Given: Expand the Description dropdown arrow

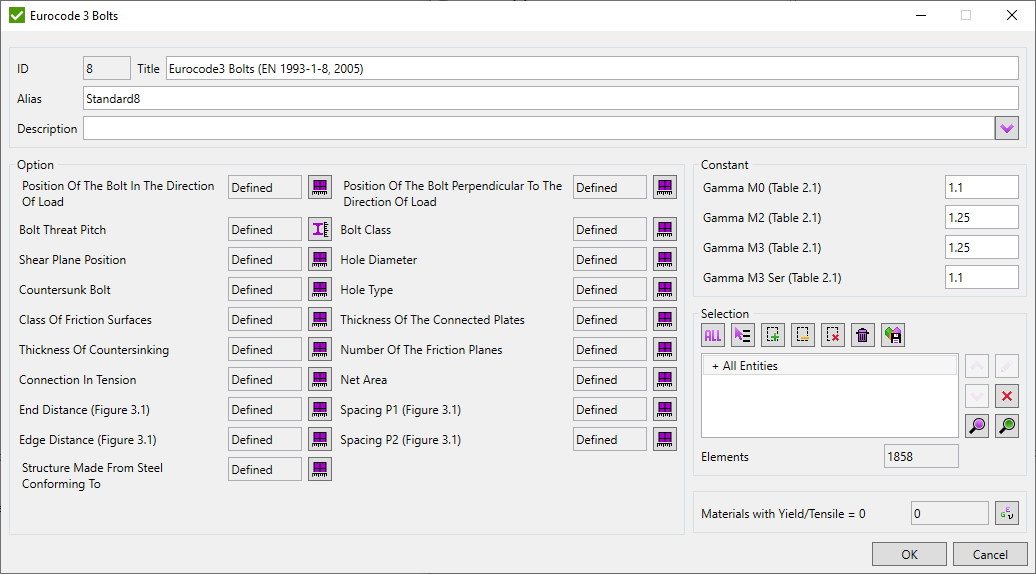Looking at the screenshot, I should click(1007, 128).
